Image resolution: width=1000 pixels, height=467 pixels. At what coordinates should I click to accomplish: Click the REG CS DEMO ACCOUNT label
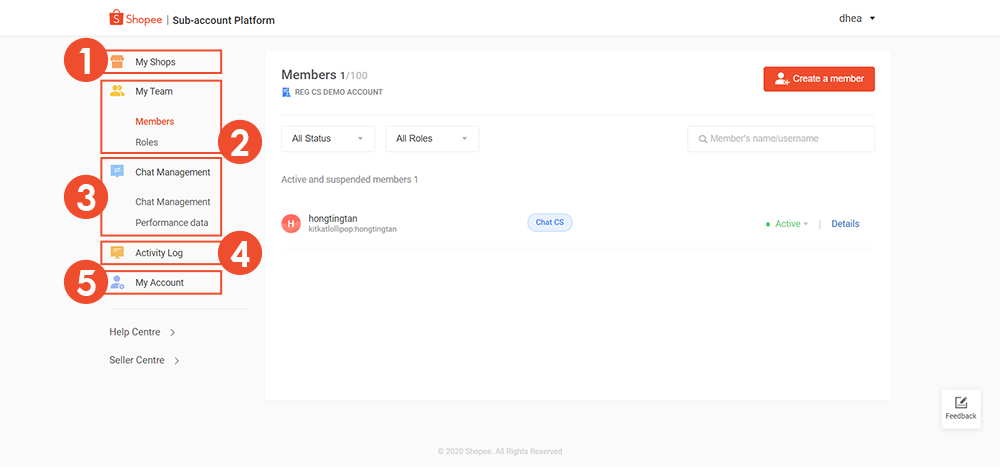point(339,92)
